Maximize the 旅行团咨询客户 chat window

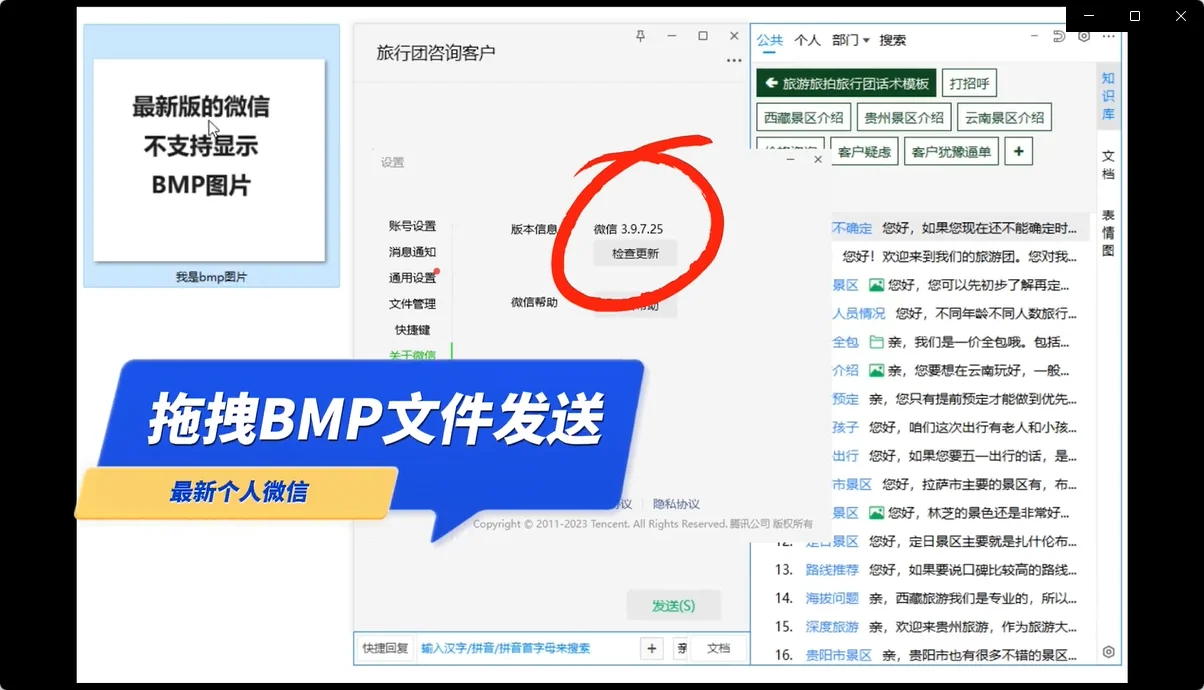click(703, 36)
